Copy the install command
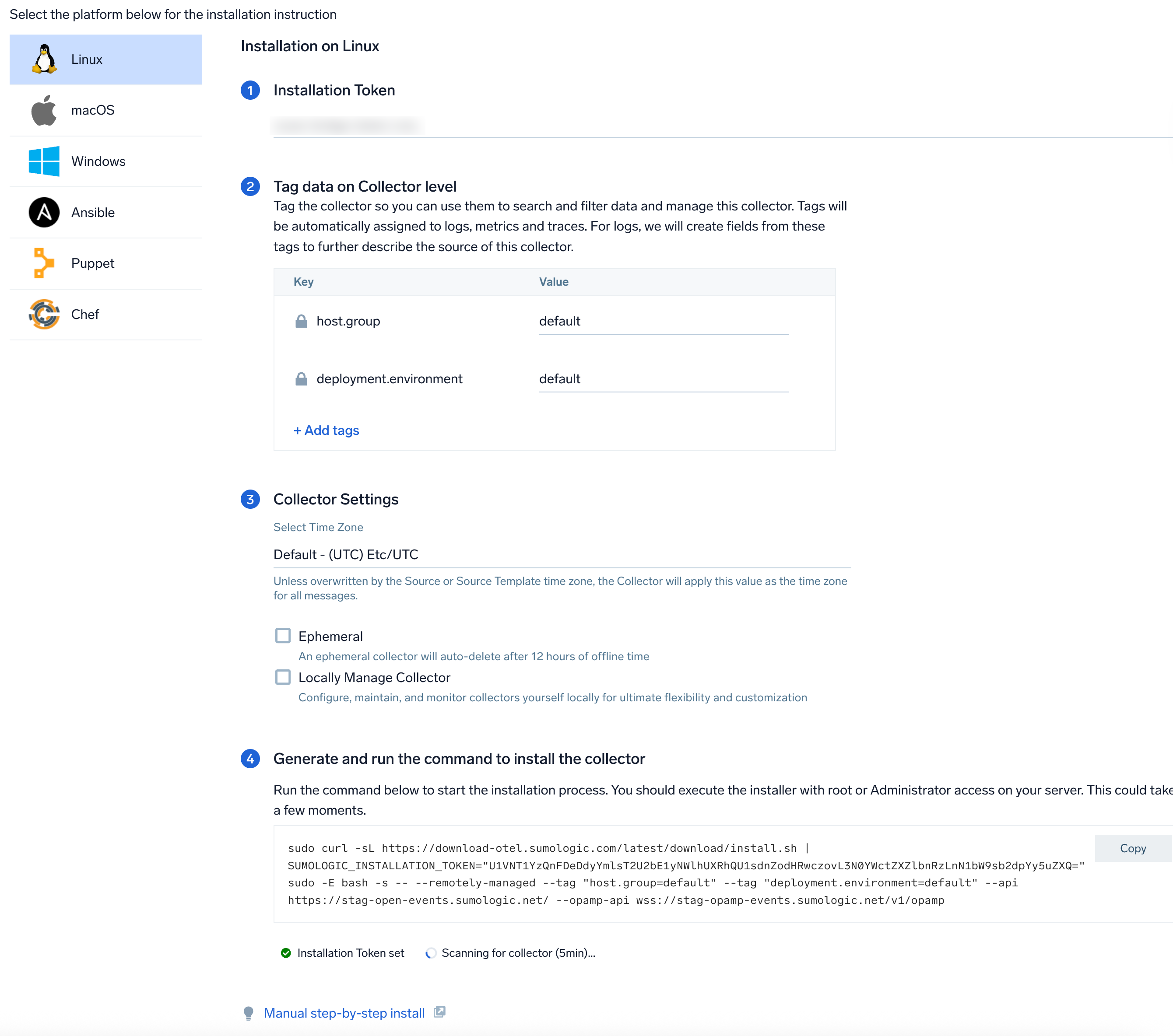The height and width of the screenshot is (1036, 1173). point(1132,848)
